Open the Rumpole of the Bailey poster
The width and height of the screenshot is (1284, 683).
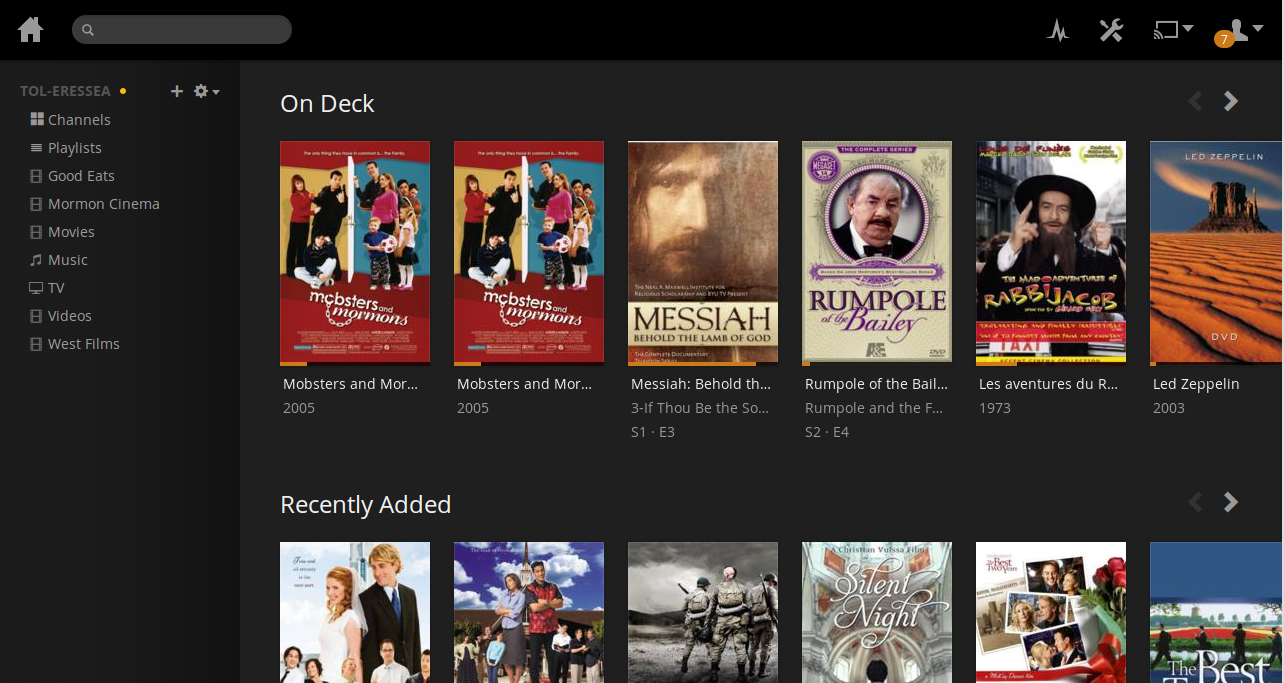[877, 252]
